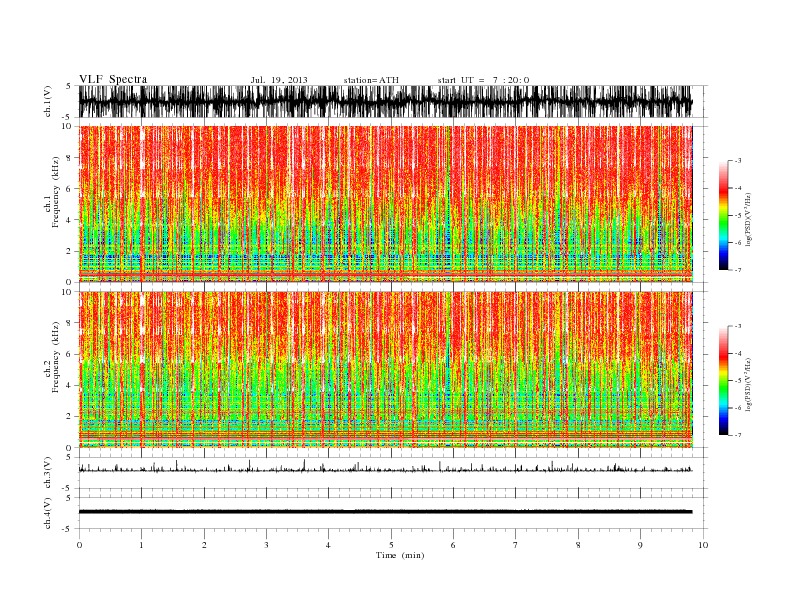Click the time axis tick label "7"

(x=516, y=545)
